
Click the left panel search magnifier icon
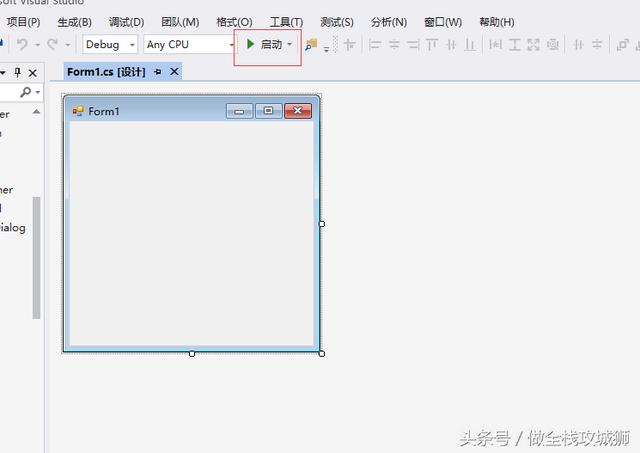pos(26,92)
